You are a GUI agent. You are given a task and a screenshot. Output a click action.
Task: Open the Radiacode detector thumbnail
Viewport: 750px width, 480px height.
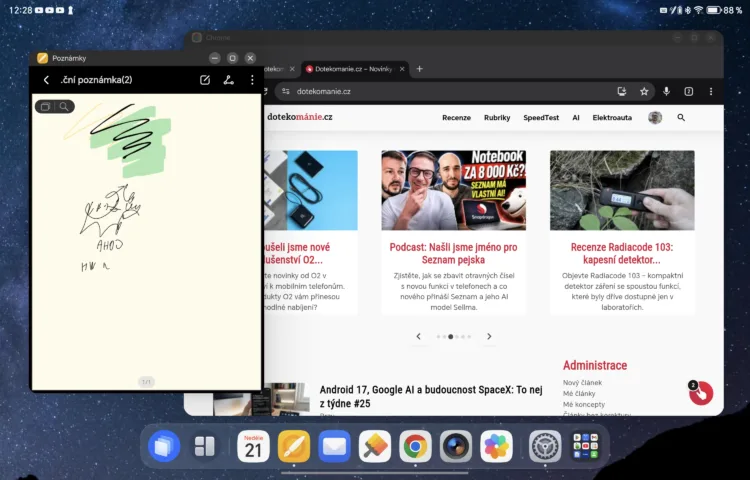622,190
